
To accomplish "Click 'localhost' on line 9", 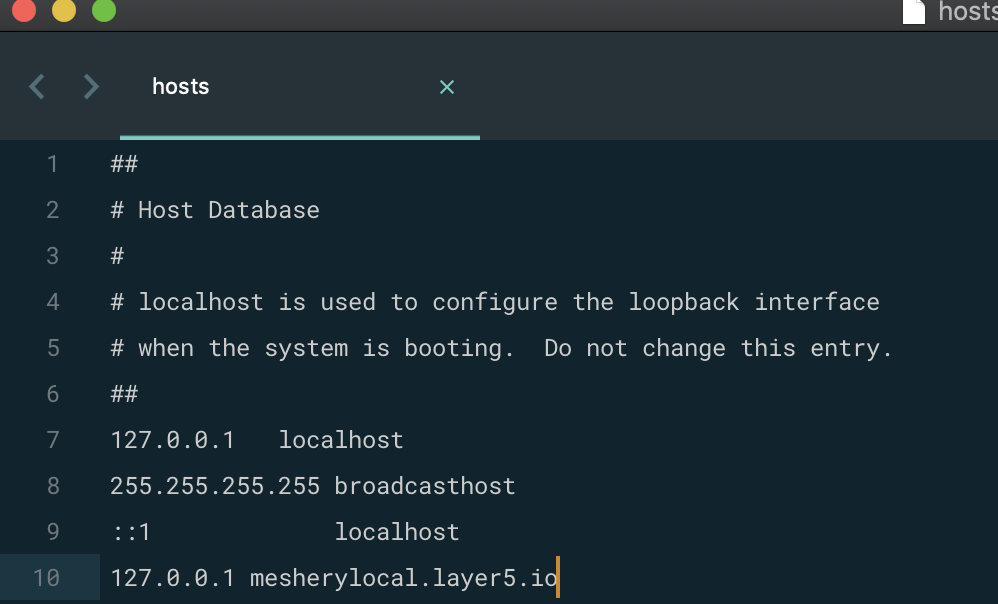I will tap(397, 531).
